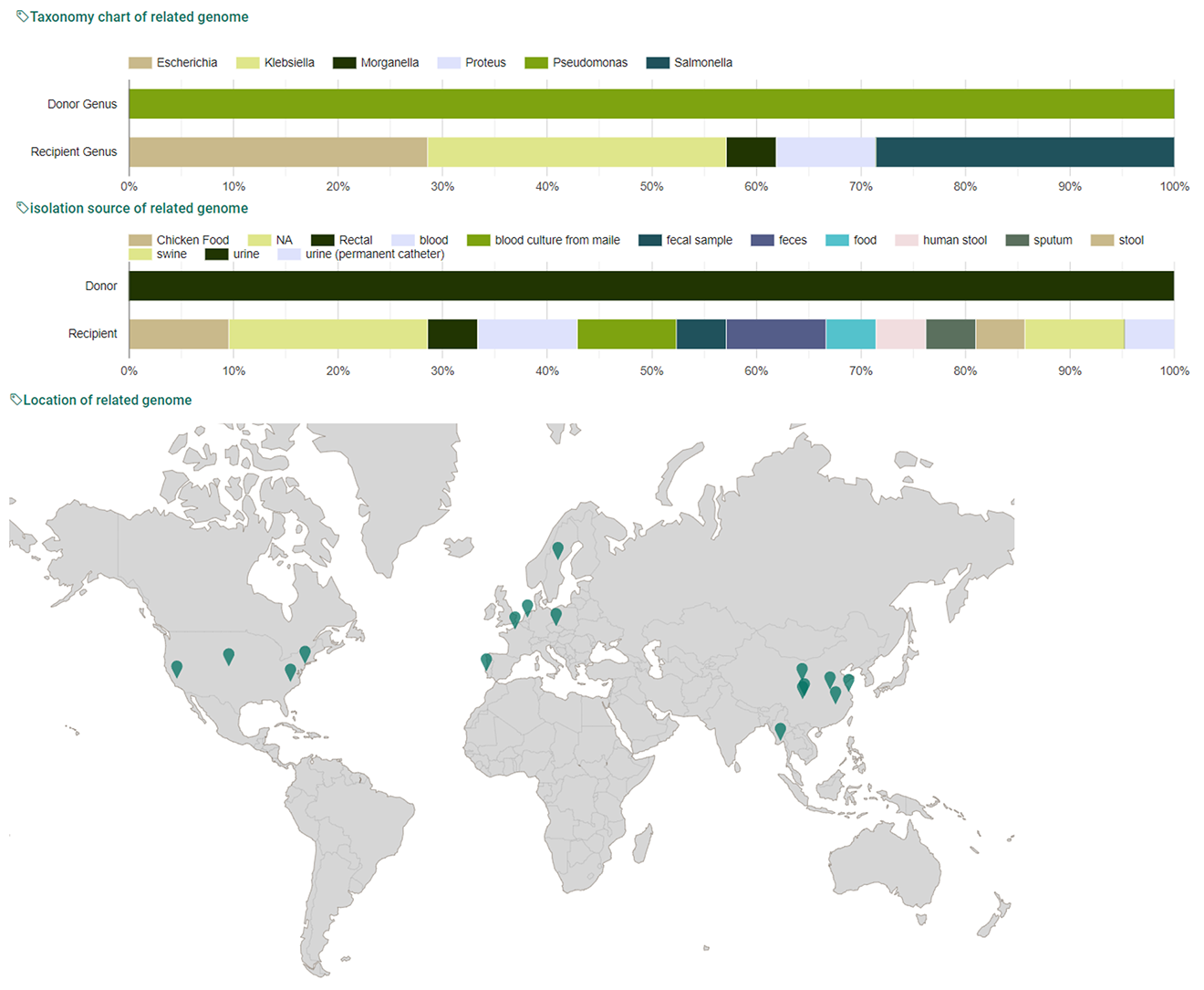
Task: Click tan Escherichia segment of Recipient Genus bar
Action: coord(278,152)
